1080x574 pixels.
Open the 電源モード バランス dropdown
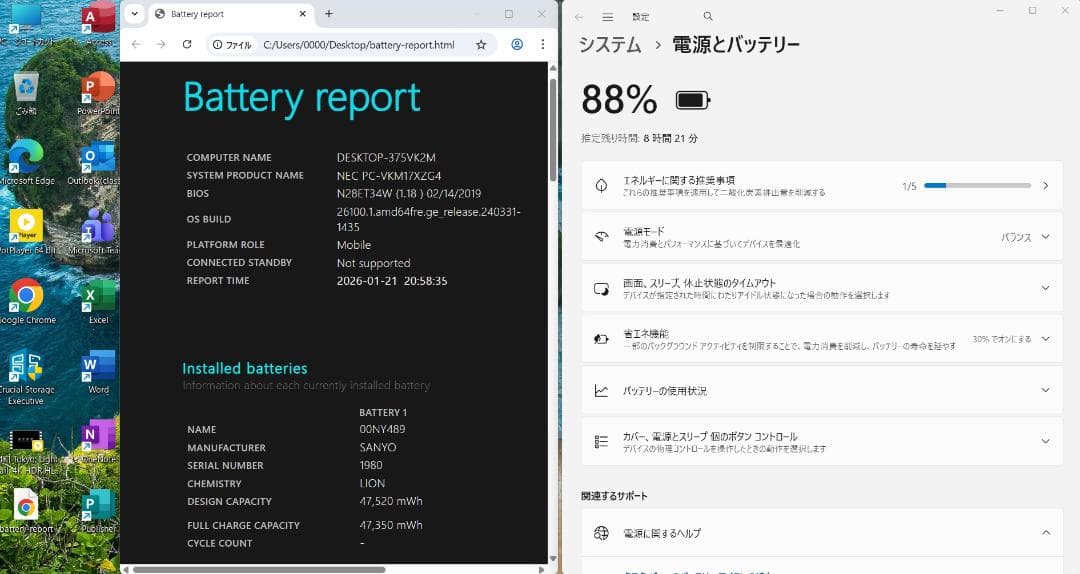pyautogui.click(x=1025, y=237)
